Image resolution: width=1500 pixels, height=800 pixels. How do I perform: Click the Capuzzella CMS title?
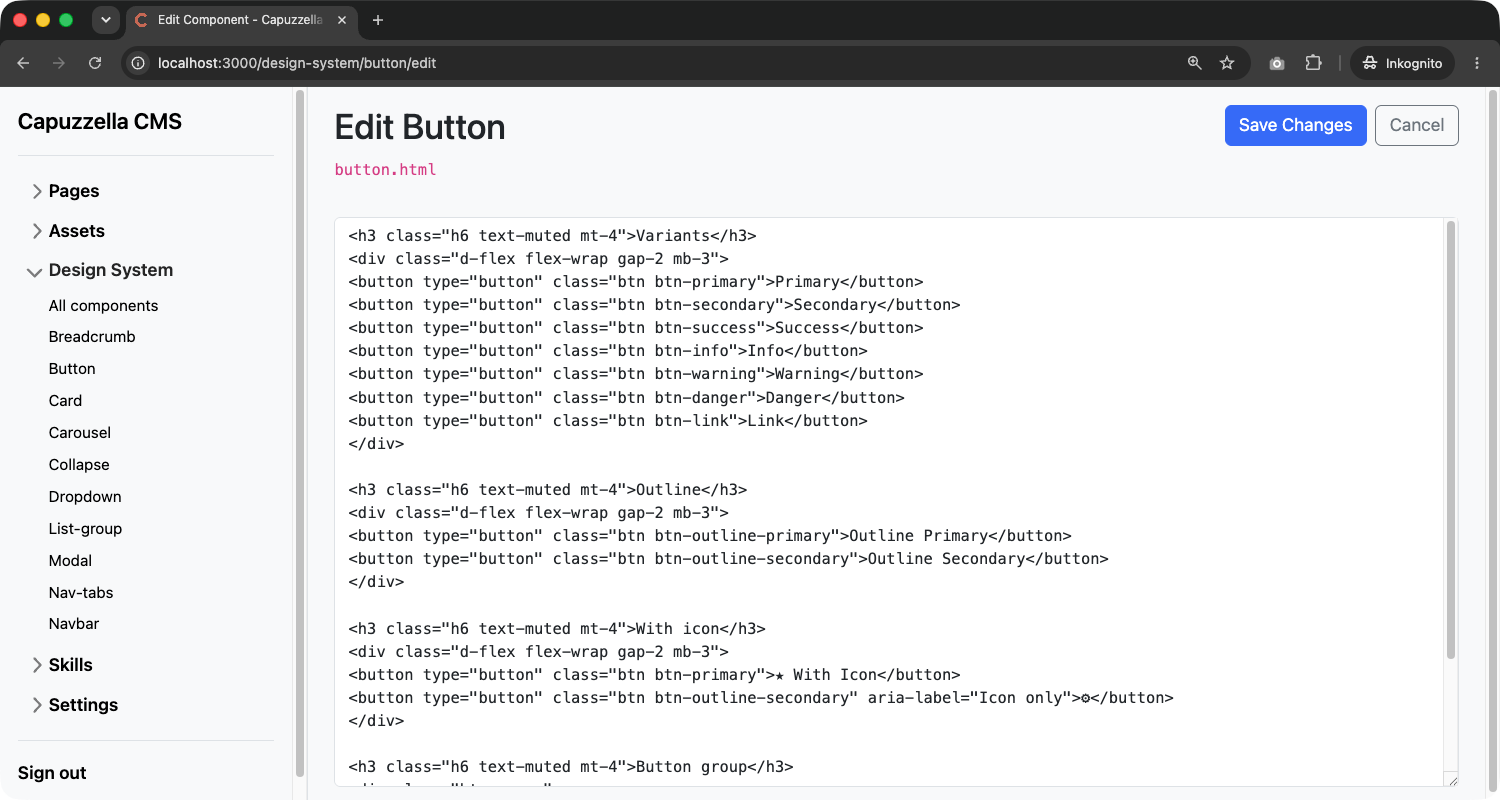(x=100, y=122)
